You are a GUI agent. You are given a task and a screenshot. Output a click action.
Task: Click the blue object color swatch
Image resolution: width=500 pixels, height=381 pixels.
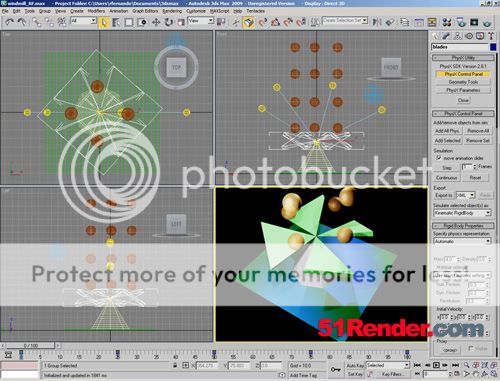click(493, 47)
